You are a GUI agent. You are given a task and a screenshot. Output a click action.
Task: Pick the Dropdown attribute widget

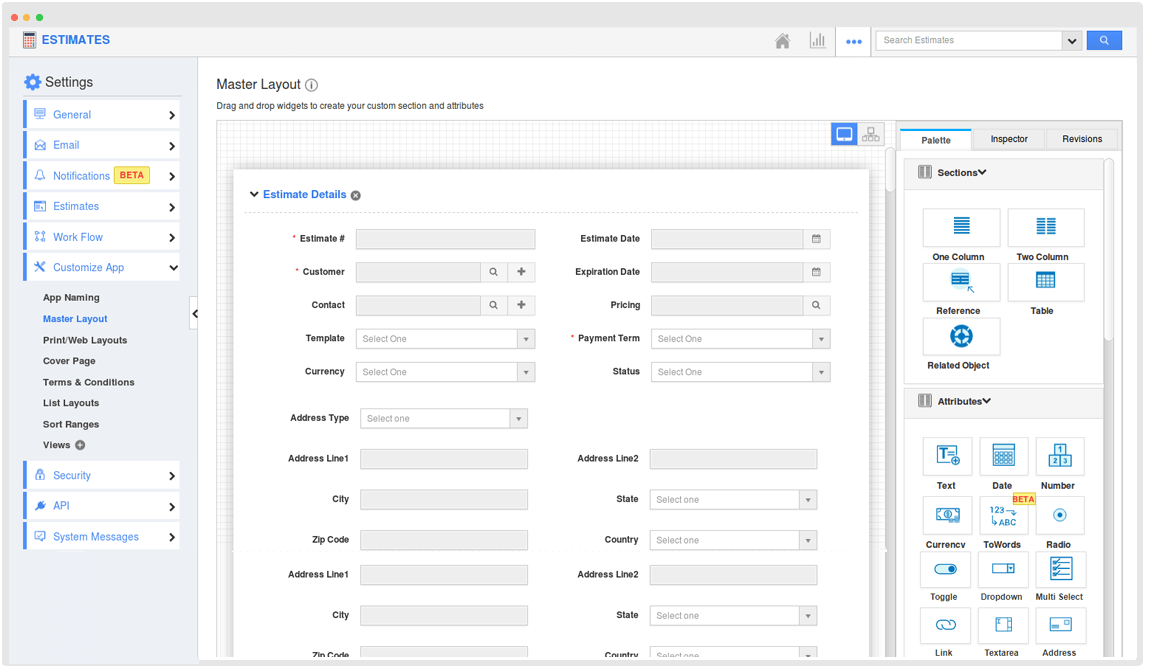(x=1003, y=570)
